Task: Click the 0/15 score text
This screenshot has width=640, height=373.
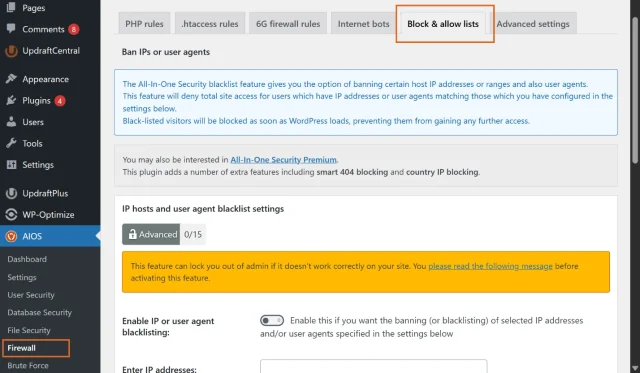Action: click(x=193, y=234)
